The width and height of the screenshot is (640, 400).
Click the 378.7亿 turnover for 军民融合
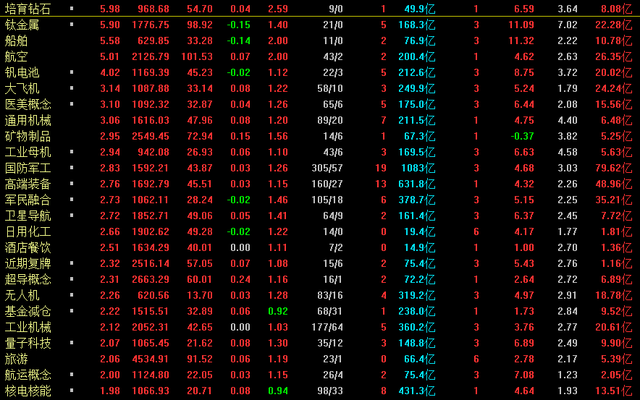click(417, 200)
